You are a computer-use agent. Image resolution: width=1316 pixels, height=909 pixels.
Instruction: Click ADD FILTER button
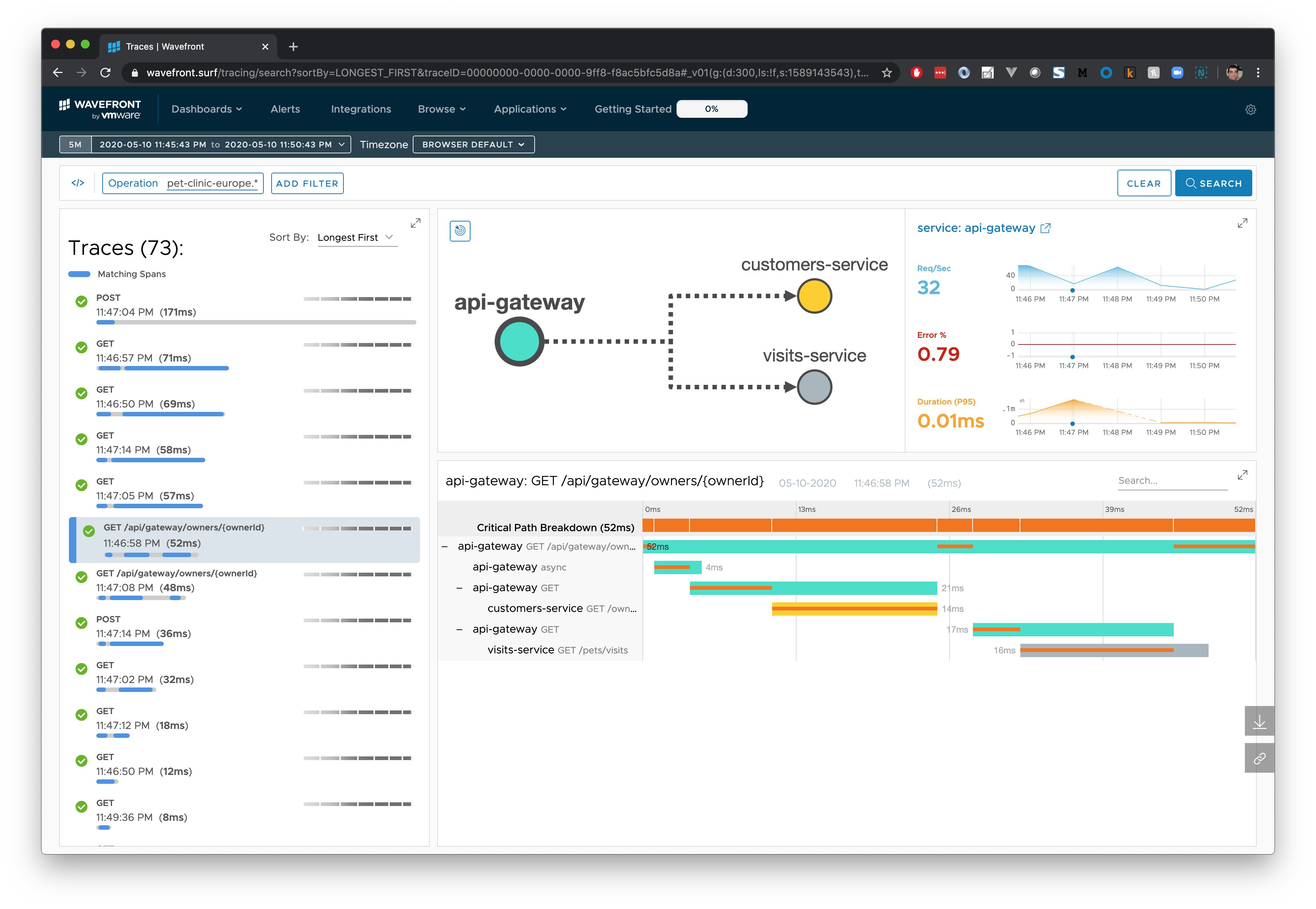tap(307, 183)
